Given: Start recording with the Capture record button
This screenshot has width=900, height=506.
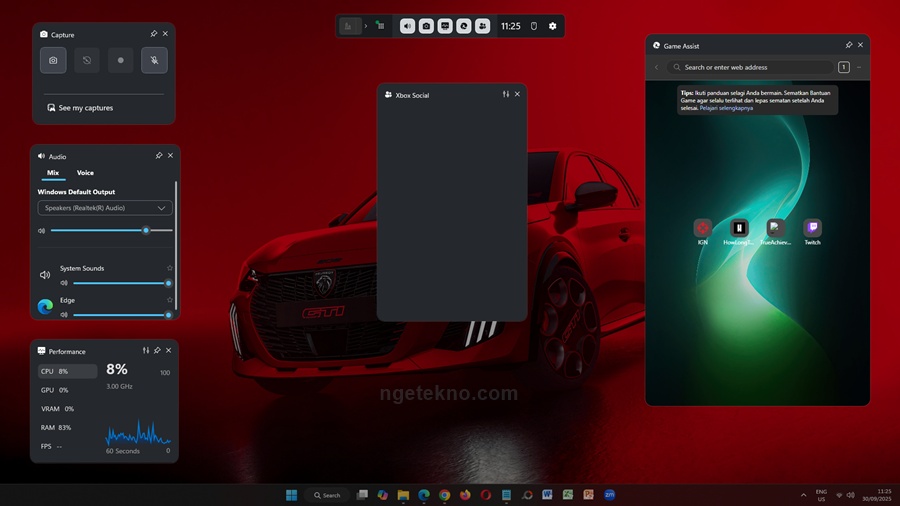Looking at the screenshot, I should pyautogui.click(x=121, y=60).
